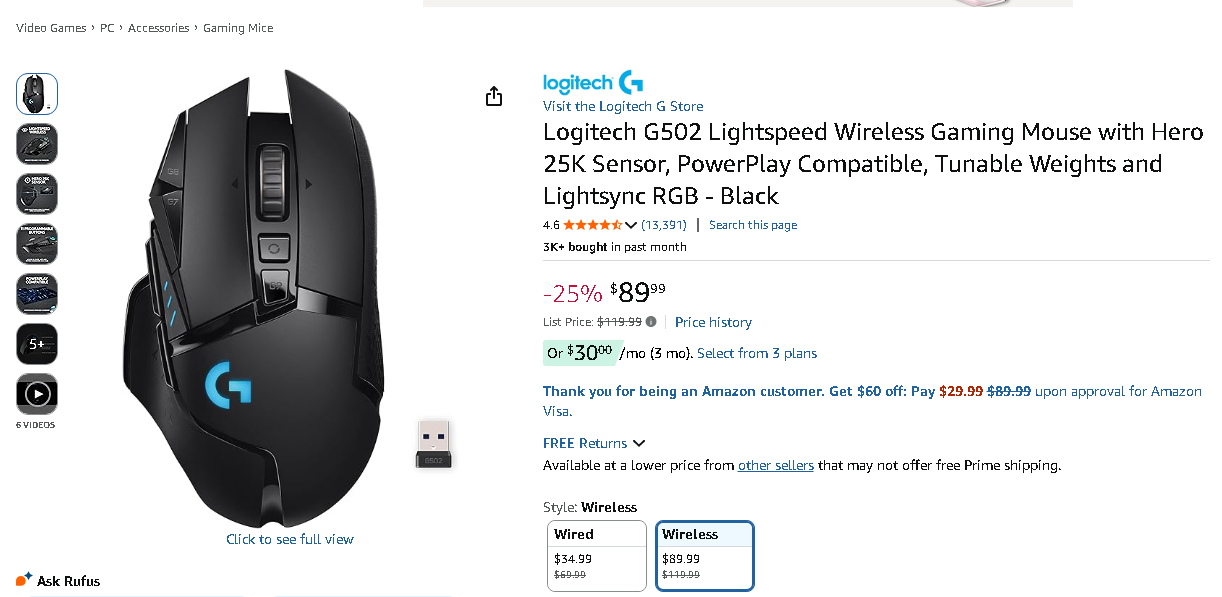Image resolution: width=1222 pixels, height=597 pixels.
Task: Select the Hero 25K Sensor thumbnail
Action: tap(37, 194)
